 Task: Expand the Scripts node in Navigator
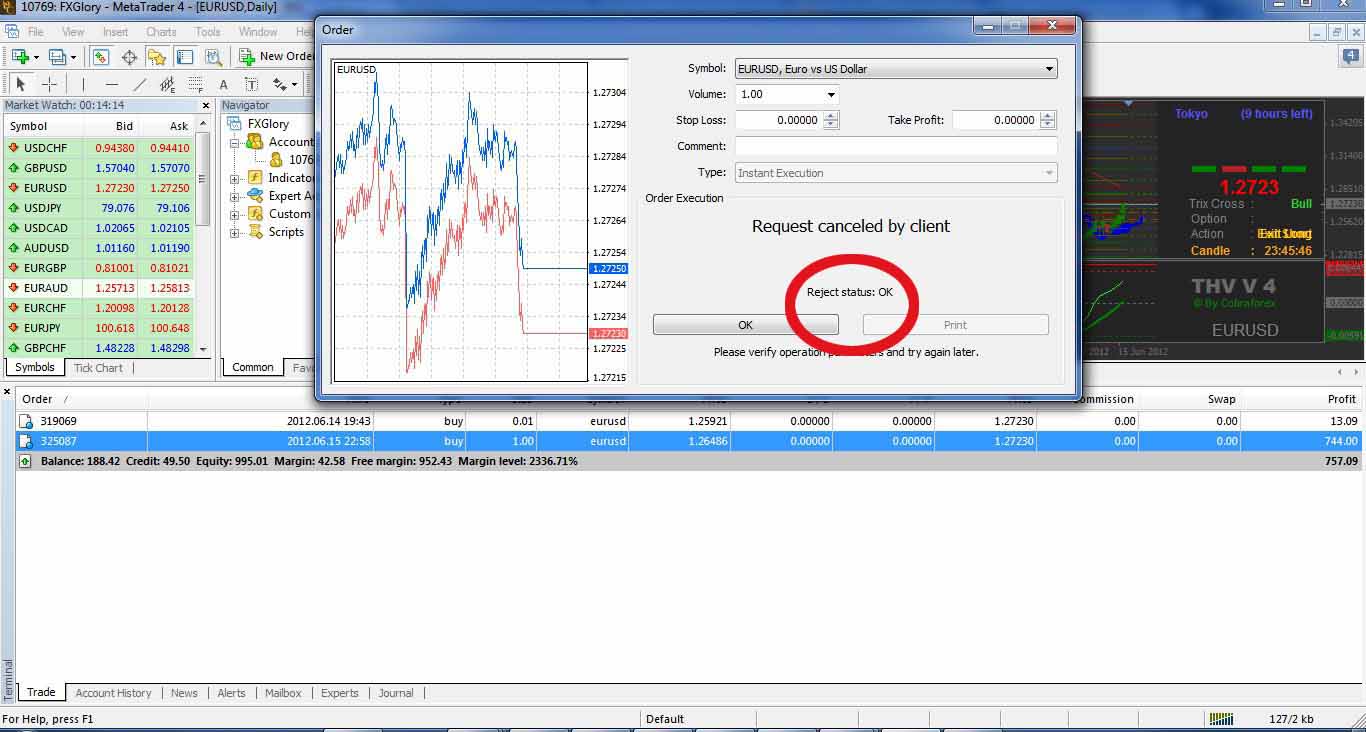click(x=235, y=232)
